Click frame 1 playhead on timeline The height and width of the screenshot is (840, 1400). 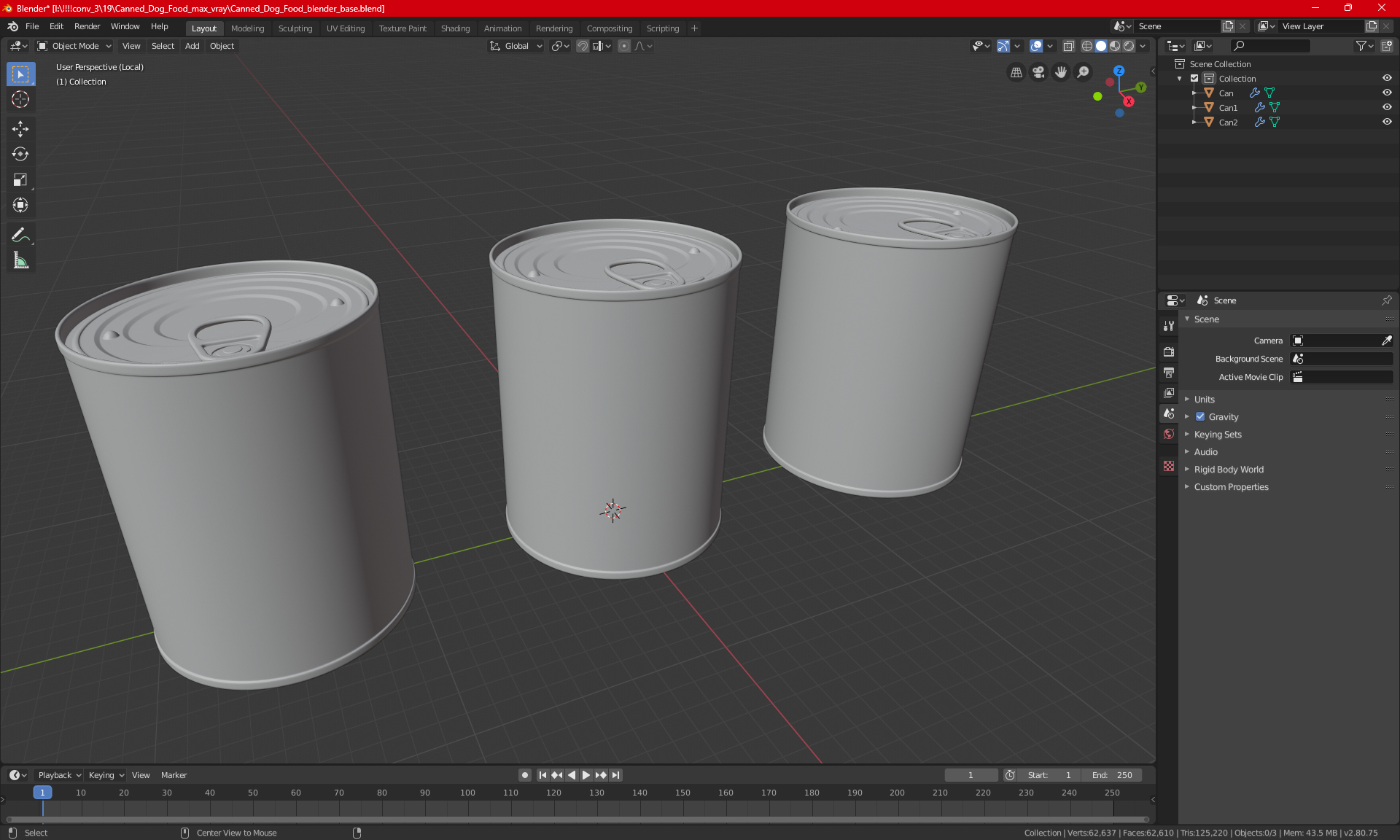(42, 793)
